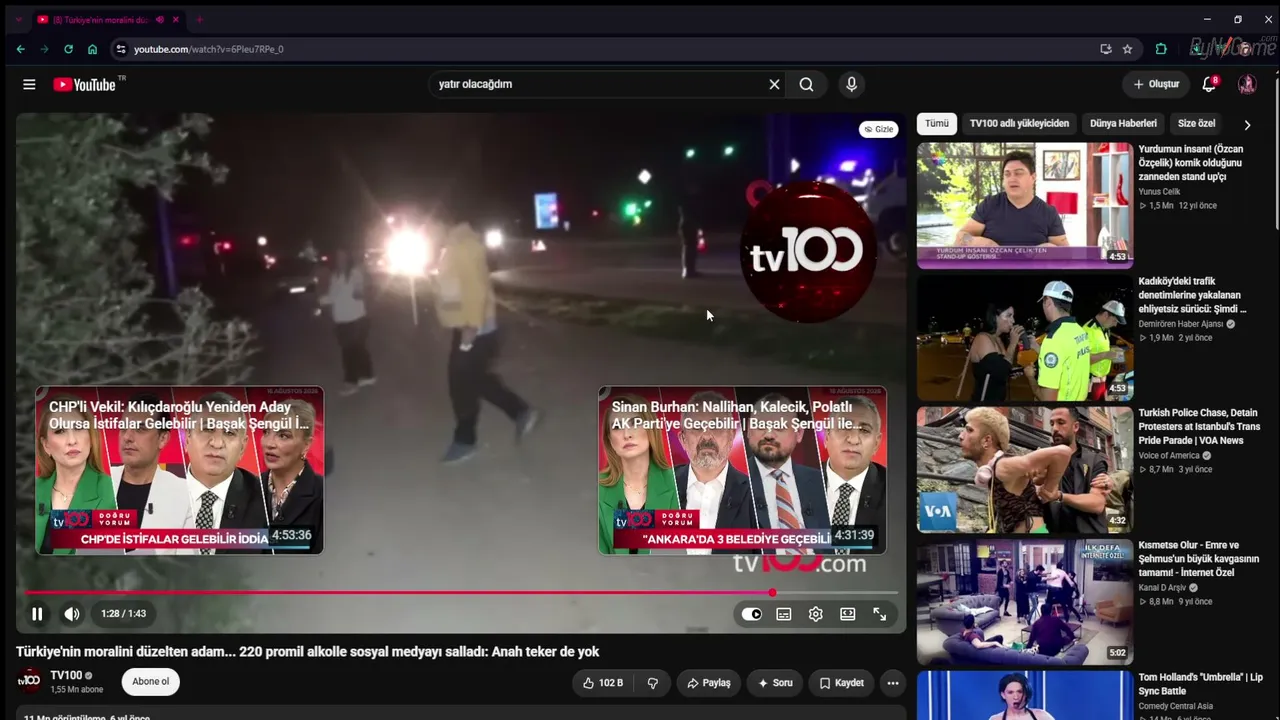The image size is (1280, 720).
Task: Mute the tab via its speaker icon
Action: pyautogui.click(x=160, y=20)
